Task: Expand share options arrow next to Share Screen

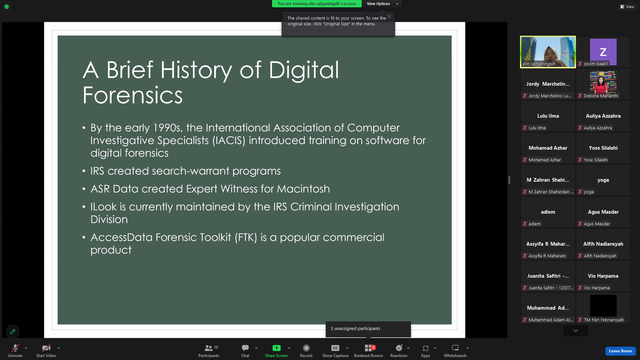Action: point(289,348)
